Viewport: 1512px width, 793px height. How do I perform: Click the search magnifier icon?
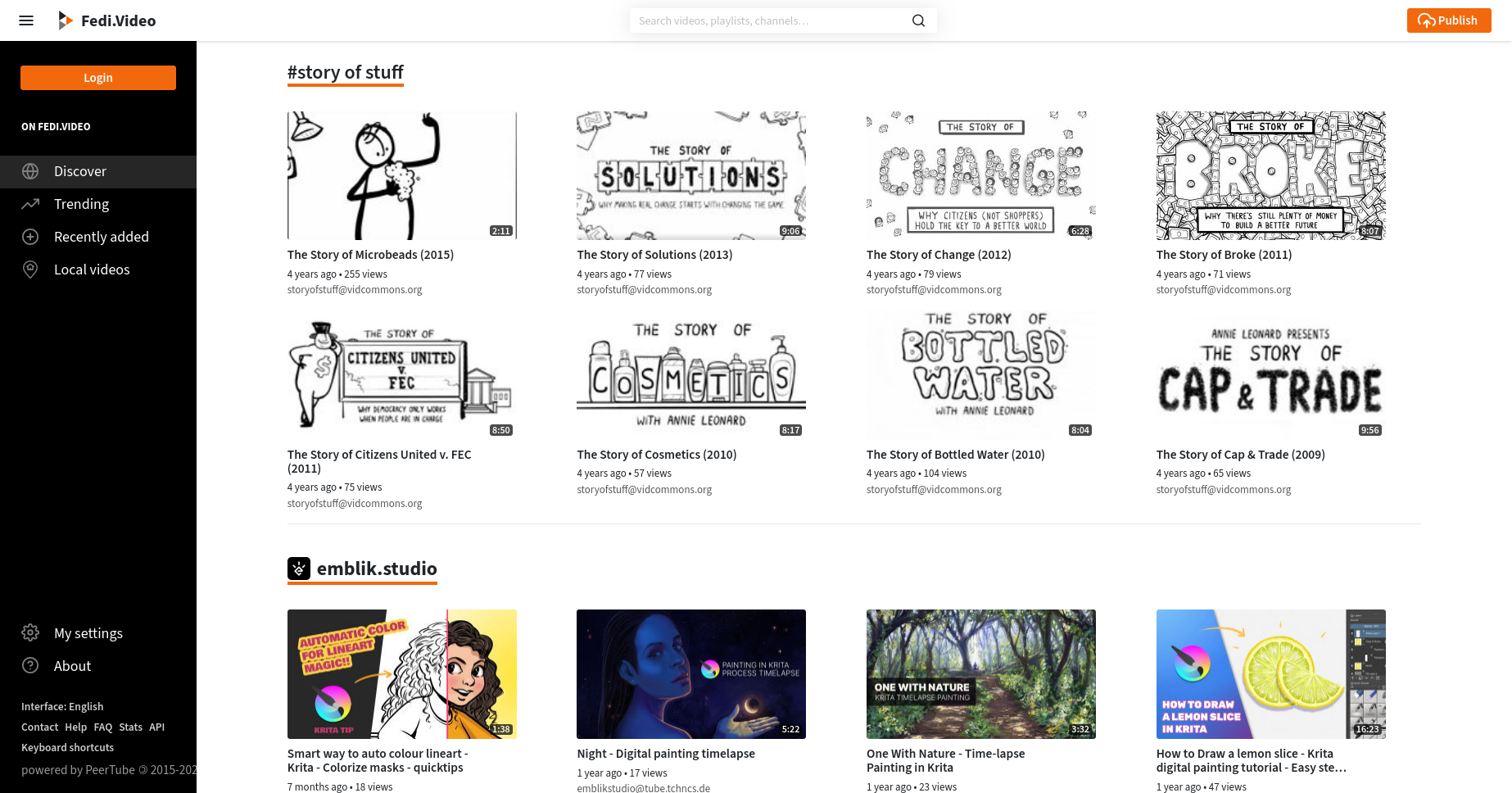(x=918, y=20)
